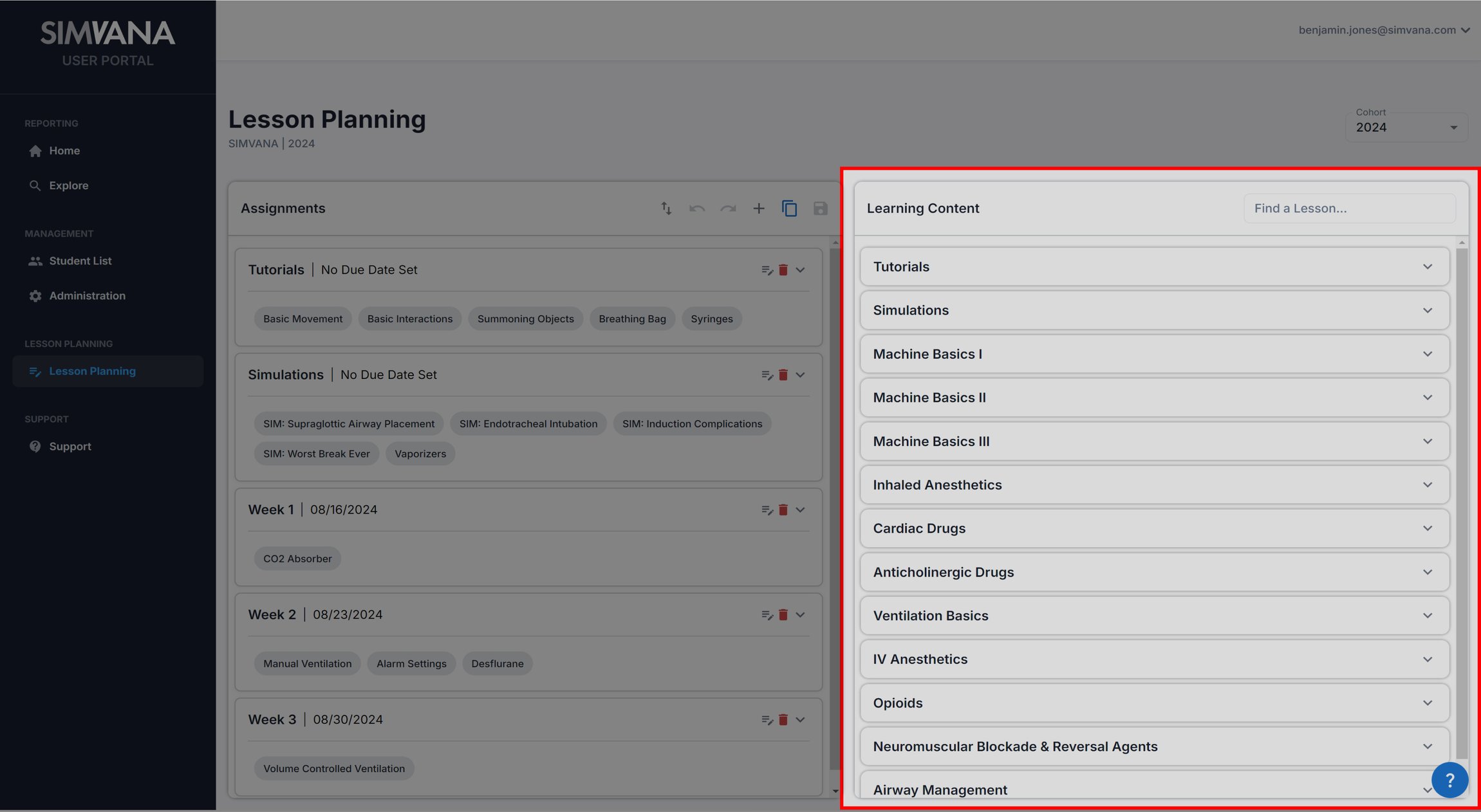1481x812 pixels.
Task: Open Administration from the sidebar gear icon
Action: click(x=87, y=295)
